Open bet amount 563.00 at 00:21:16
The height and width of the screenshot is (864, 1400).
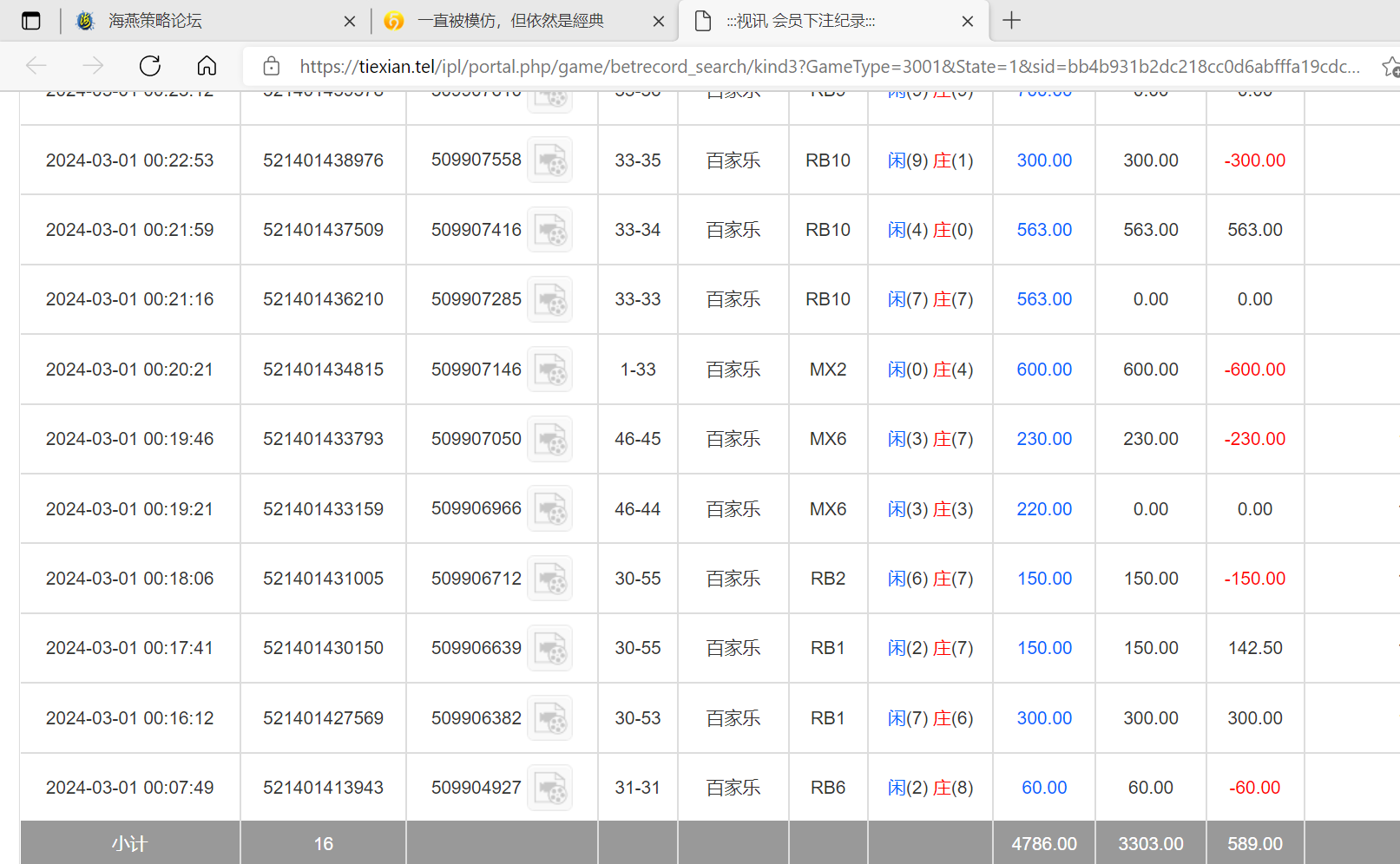[1044, 299]
